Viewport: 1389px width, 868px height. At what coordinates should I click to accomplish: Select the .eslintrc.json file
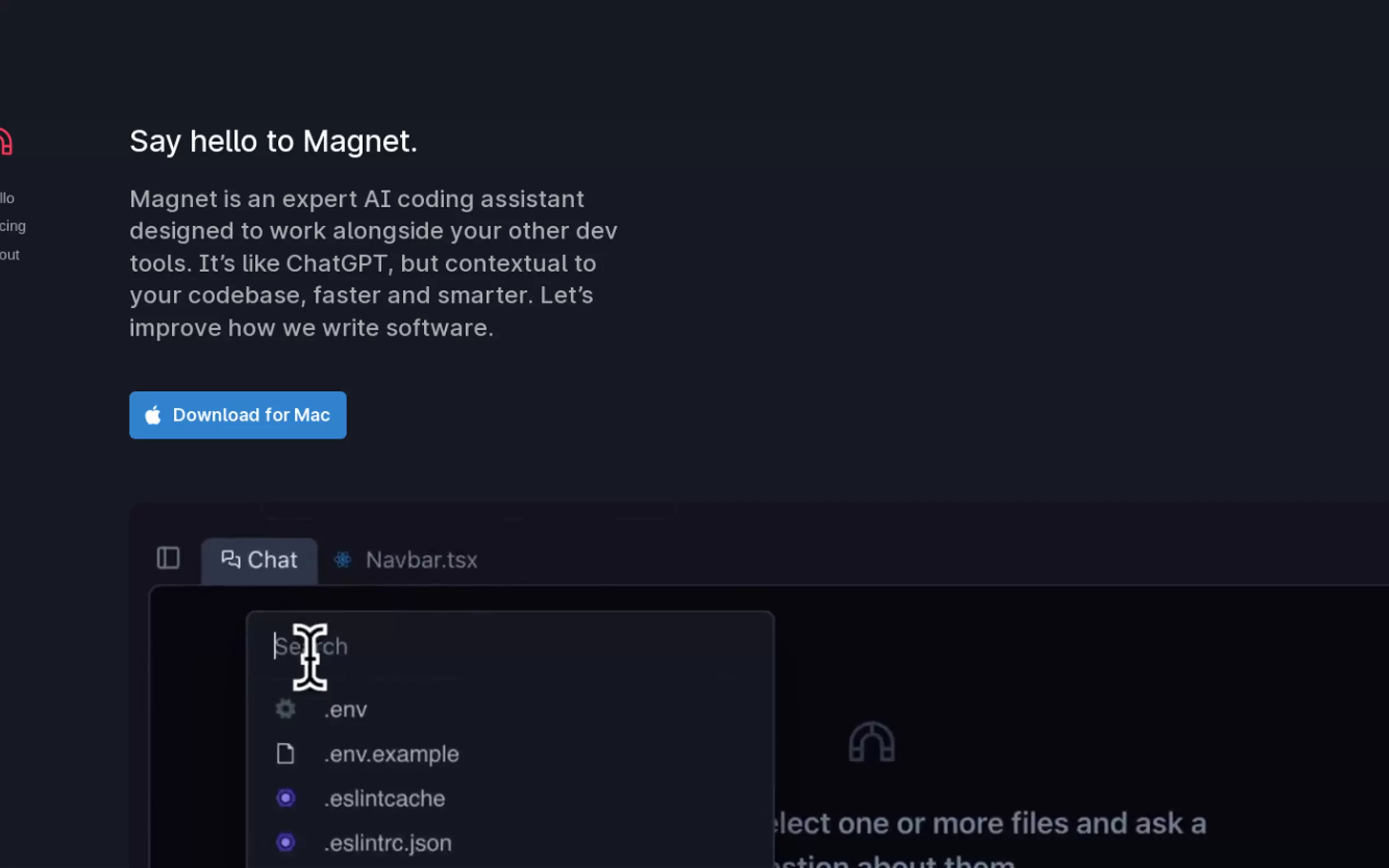click(x=387, y=842)
